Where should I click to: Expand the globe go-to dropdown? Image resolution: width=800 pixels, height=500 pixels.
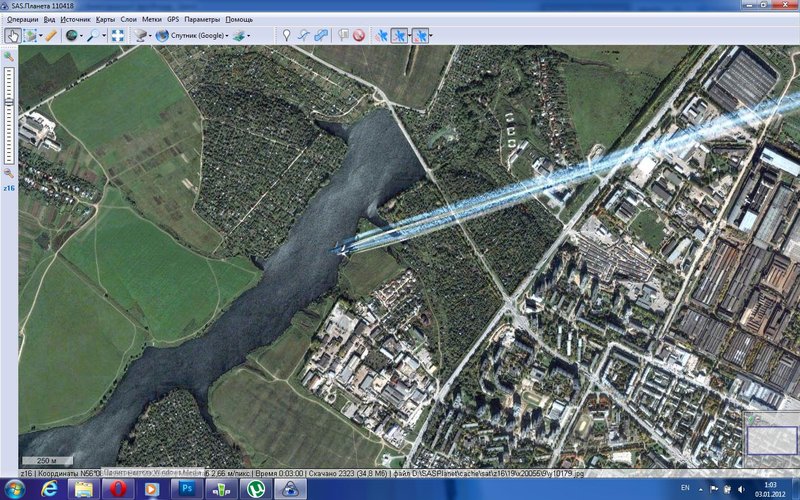click(83, 35)
